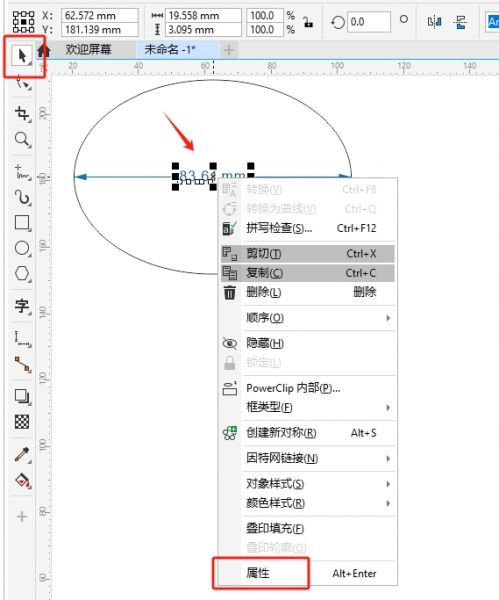
Task: Expand the 框类型 submenu
Action: point(308,407)
